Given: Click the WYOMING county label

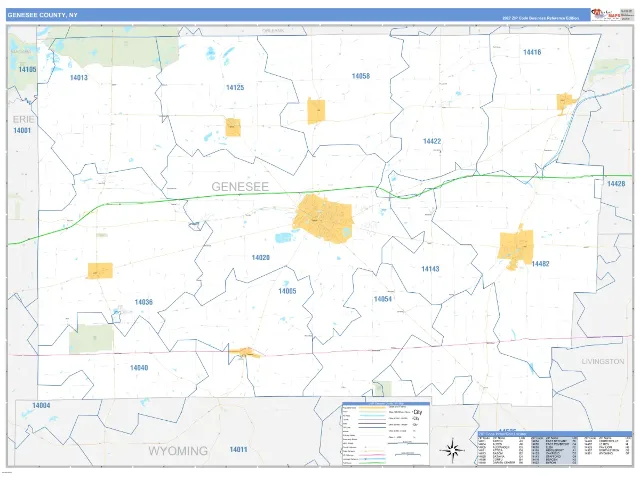Looking at the screenshot, I should point(178,451).
